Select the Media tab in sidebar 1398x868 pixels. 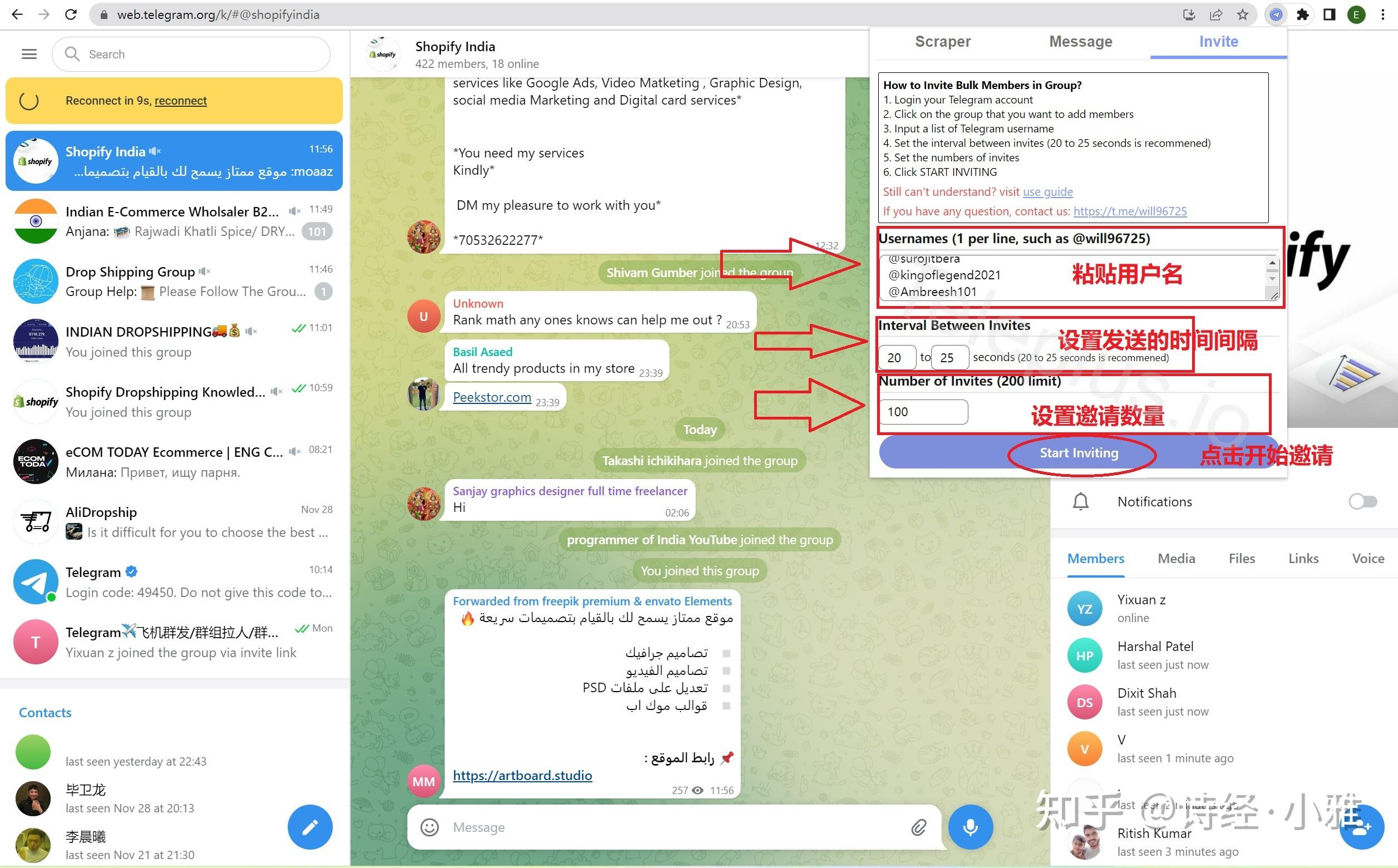click(x=1176, y=558)
